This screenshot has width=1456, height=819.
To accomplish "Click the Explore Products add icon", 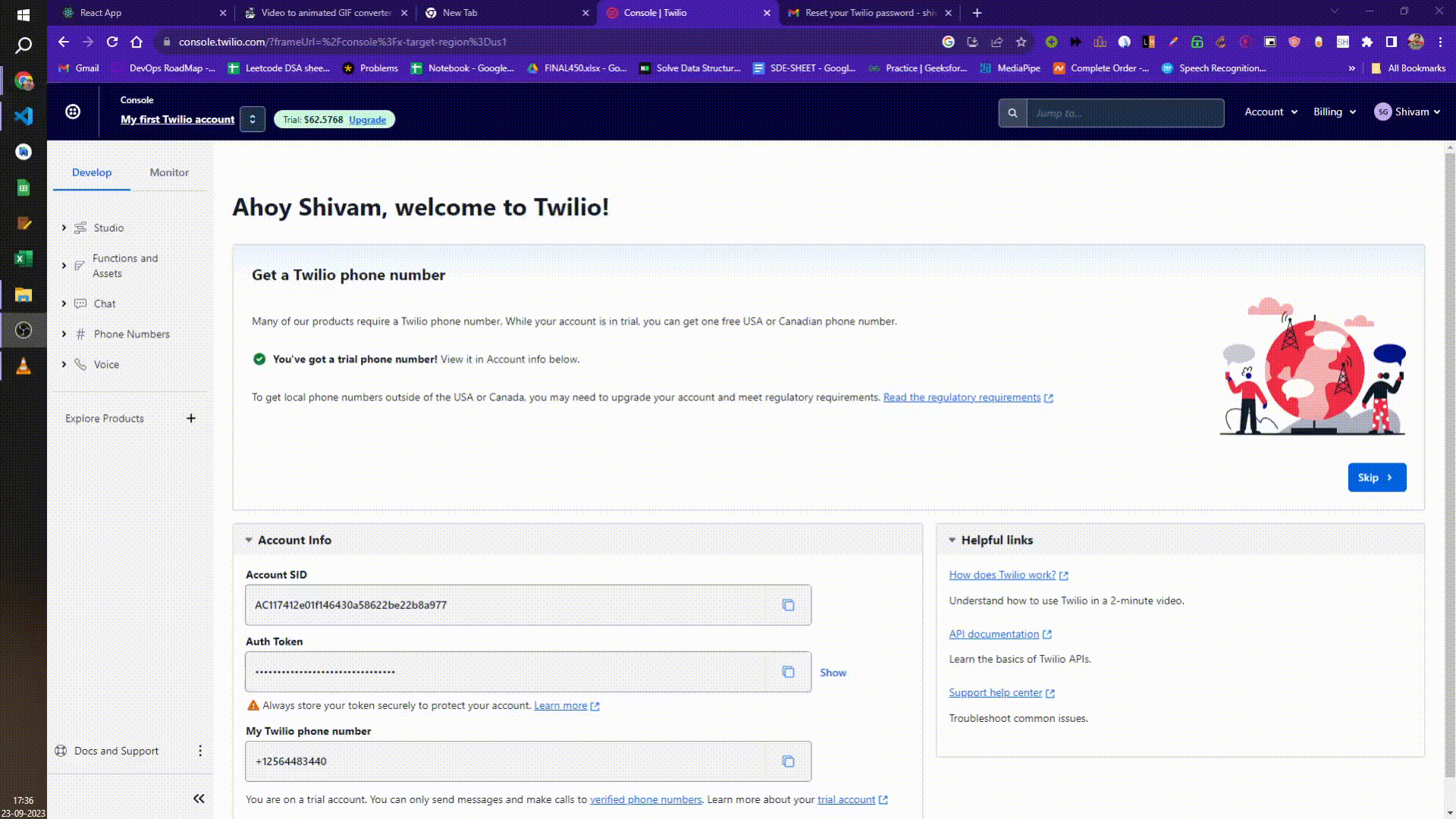I will [191, 418].
